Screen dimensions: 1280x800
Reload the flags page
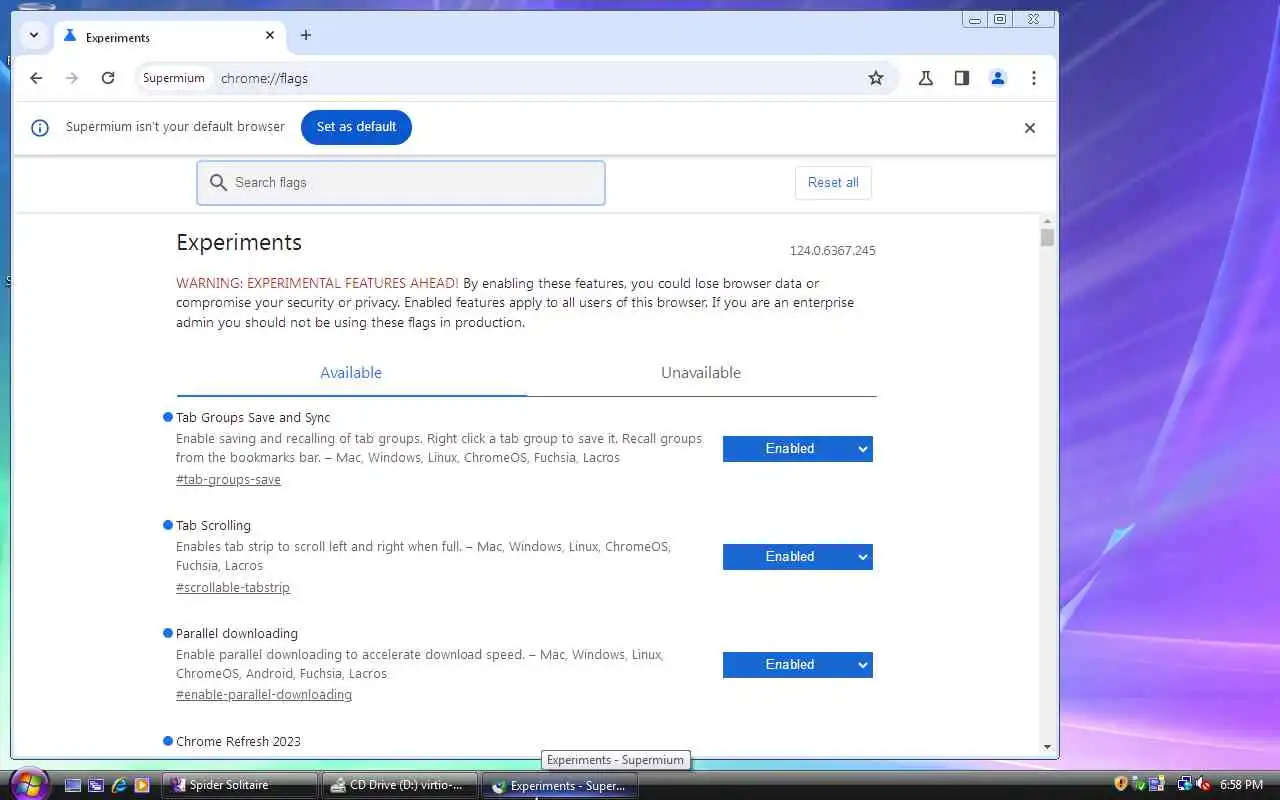108,78
